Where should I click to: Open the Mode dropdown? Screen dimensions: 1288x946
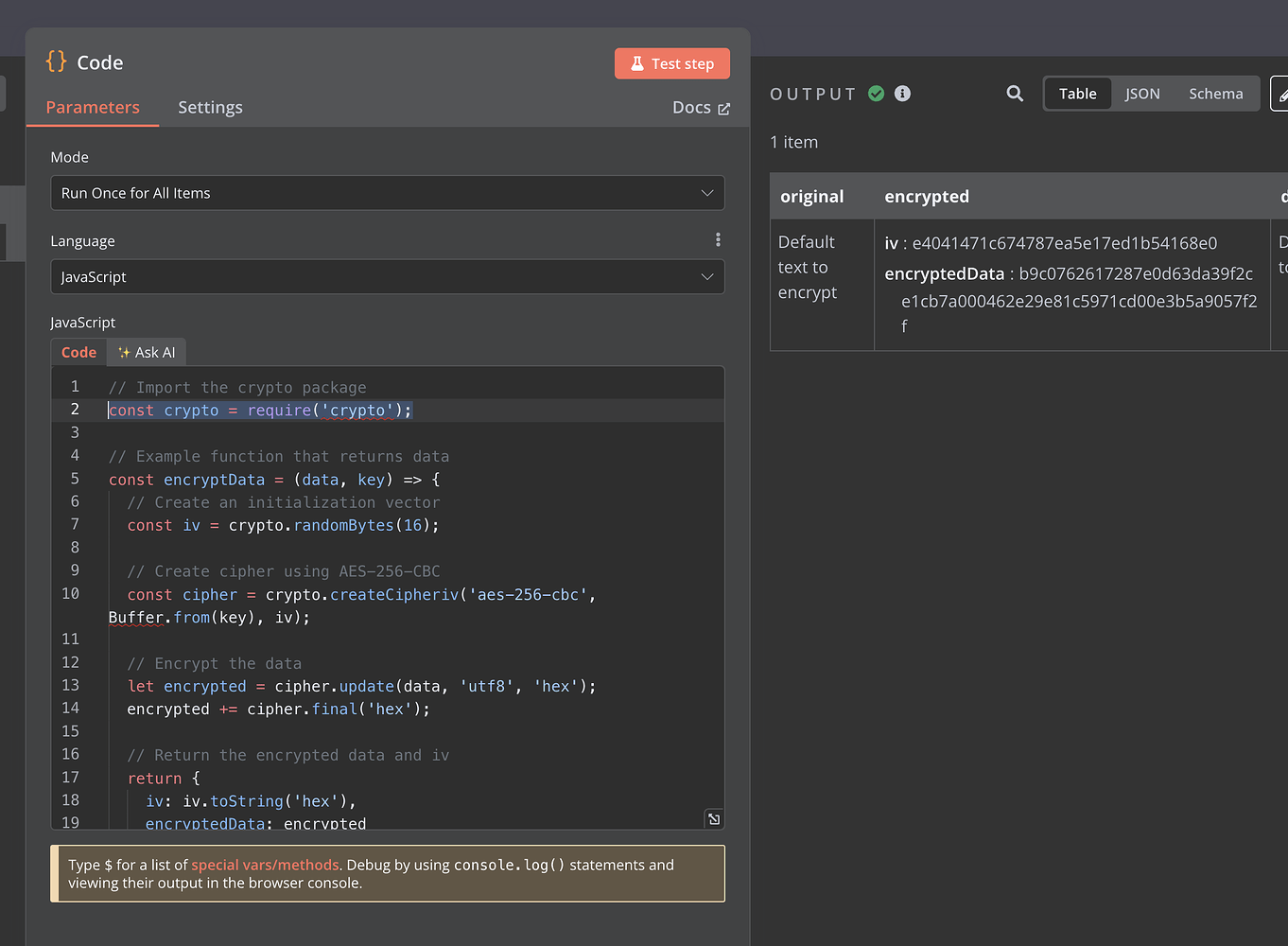(387, 192)
